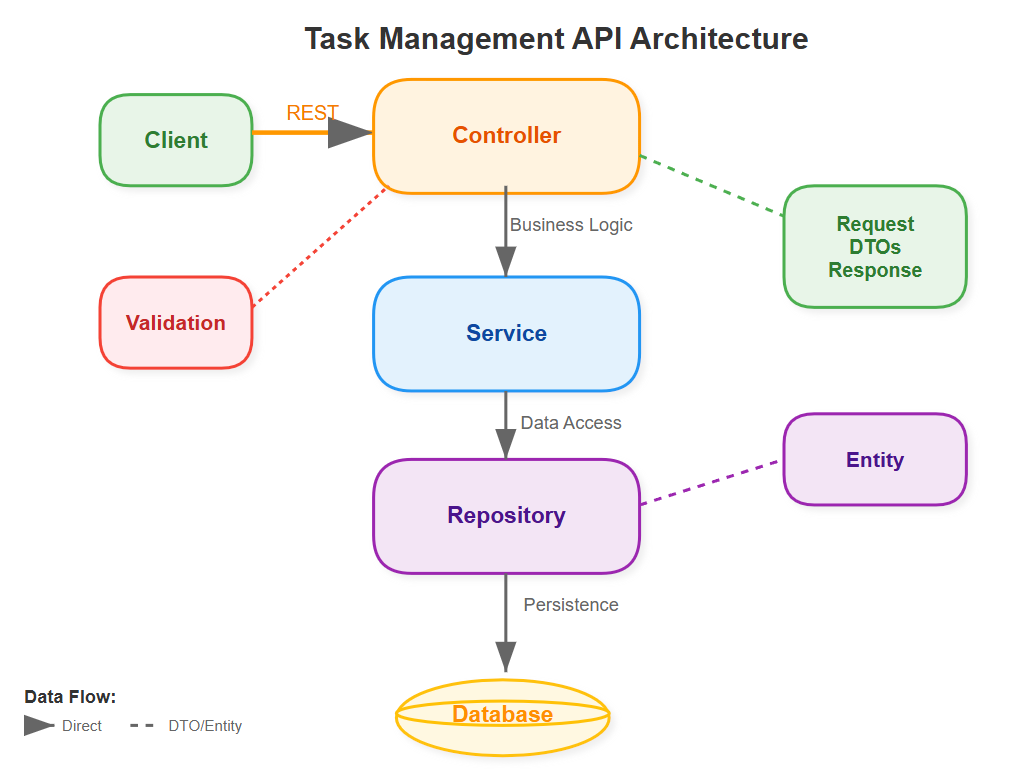Image resolution: width=1014 pixels, height=782 pixels.
Task: Click the REST arrow label
Action: coord(312,113)
